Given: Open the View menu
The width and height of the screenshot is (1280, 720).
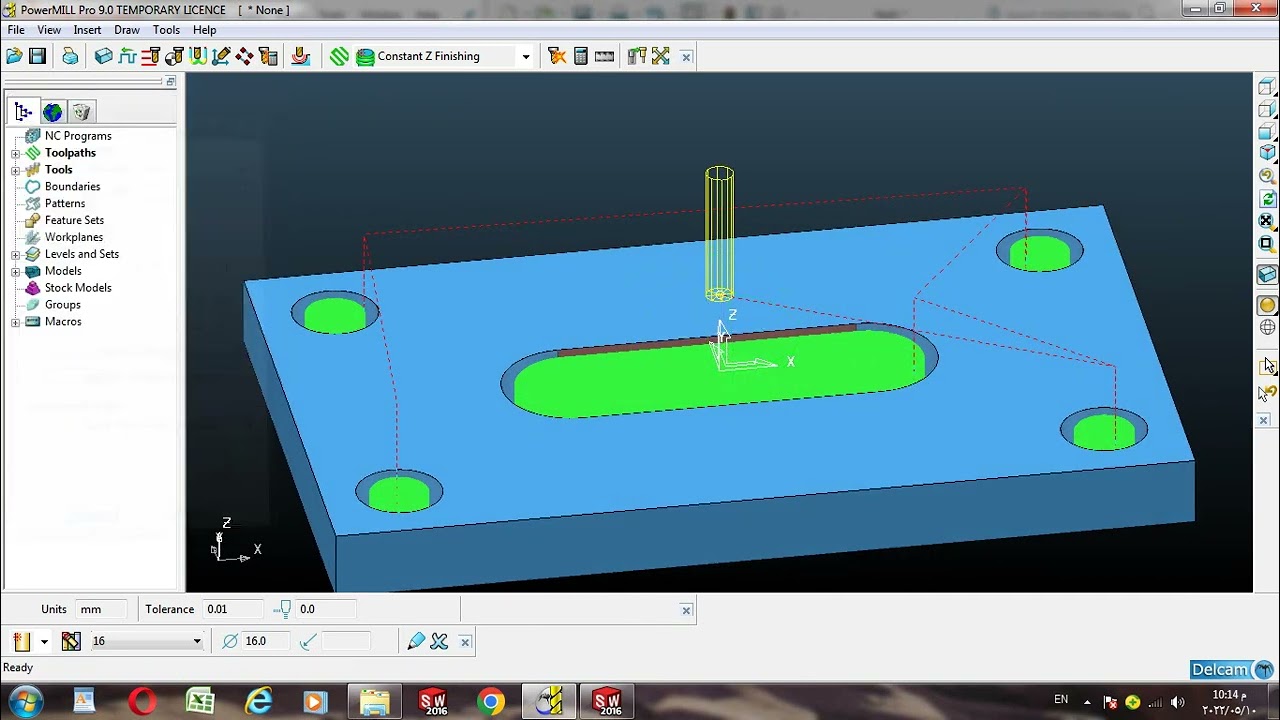Looking at the screenshot, I should point(49,30).
